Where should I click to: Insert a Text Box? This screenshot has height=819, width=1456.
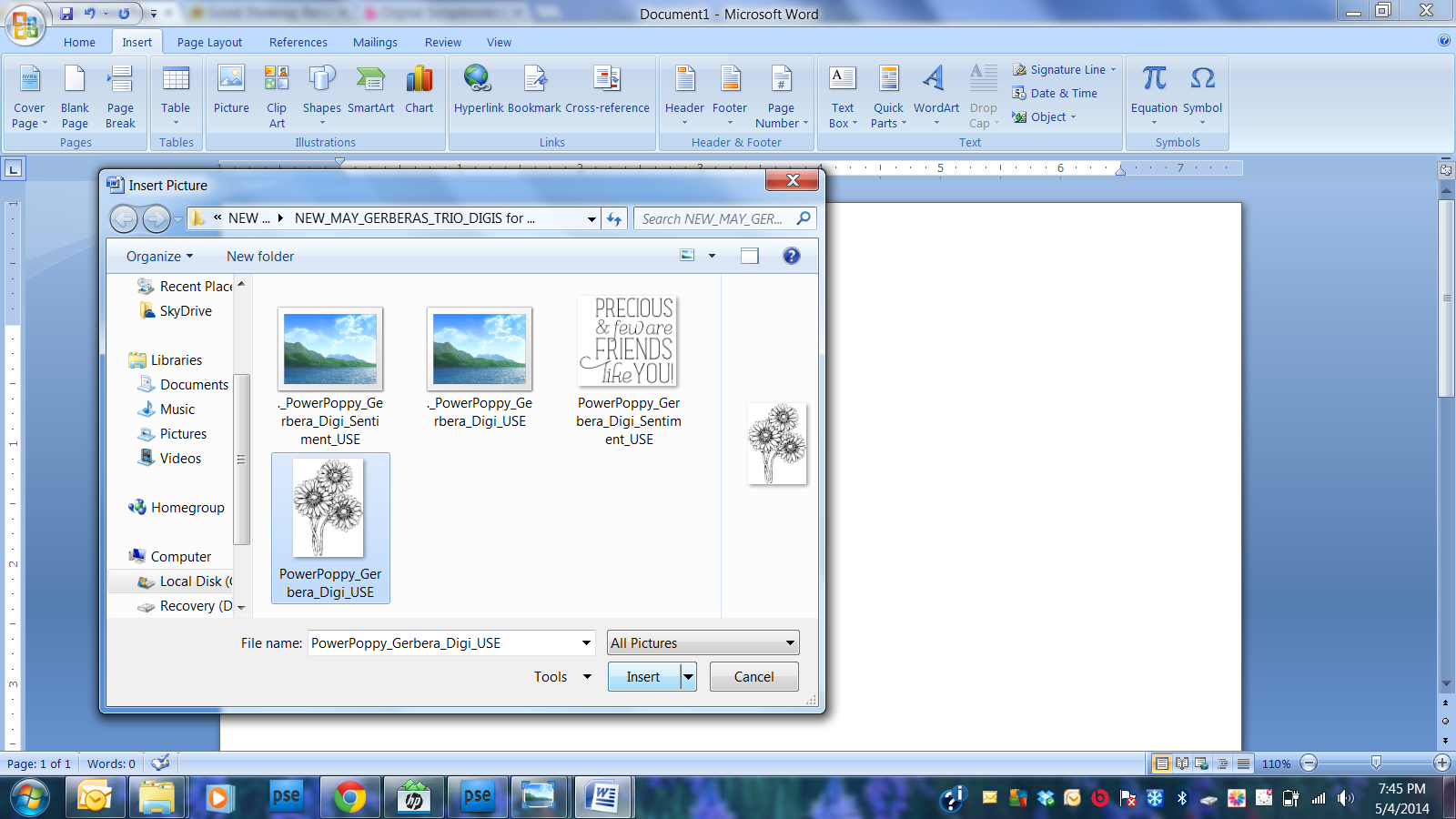843,96
